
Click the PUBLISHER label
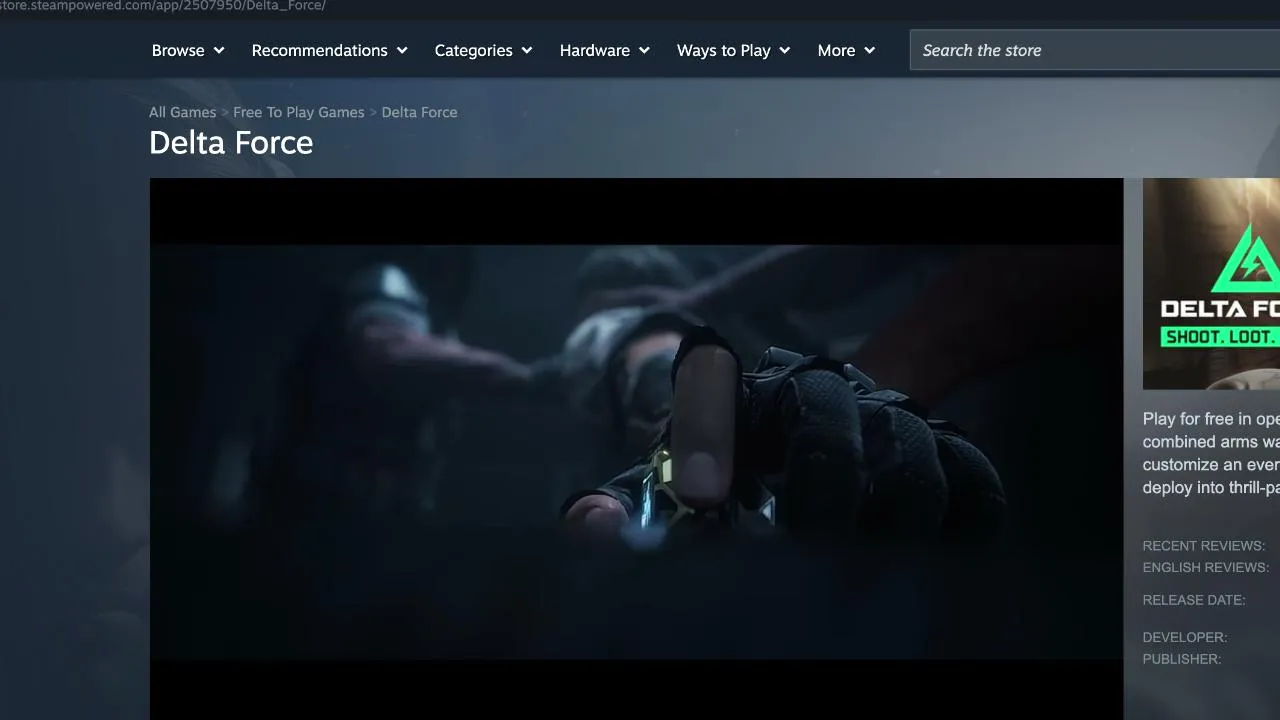tap(1182, 659)
